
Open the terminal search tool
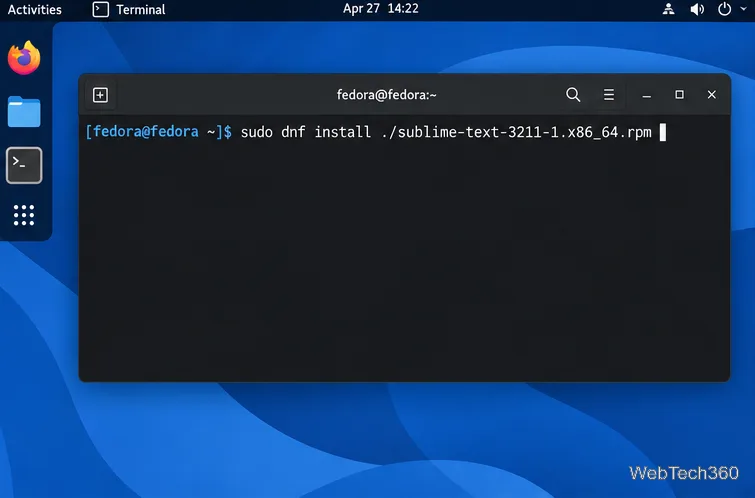pos(573,94)
